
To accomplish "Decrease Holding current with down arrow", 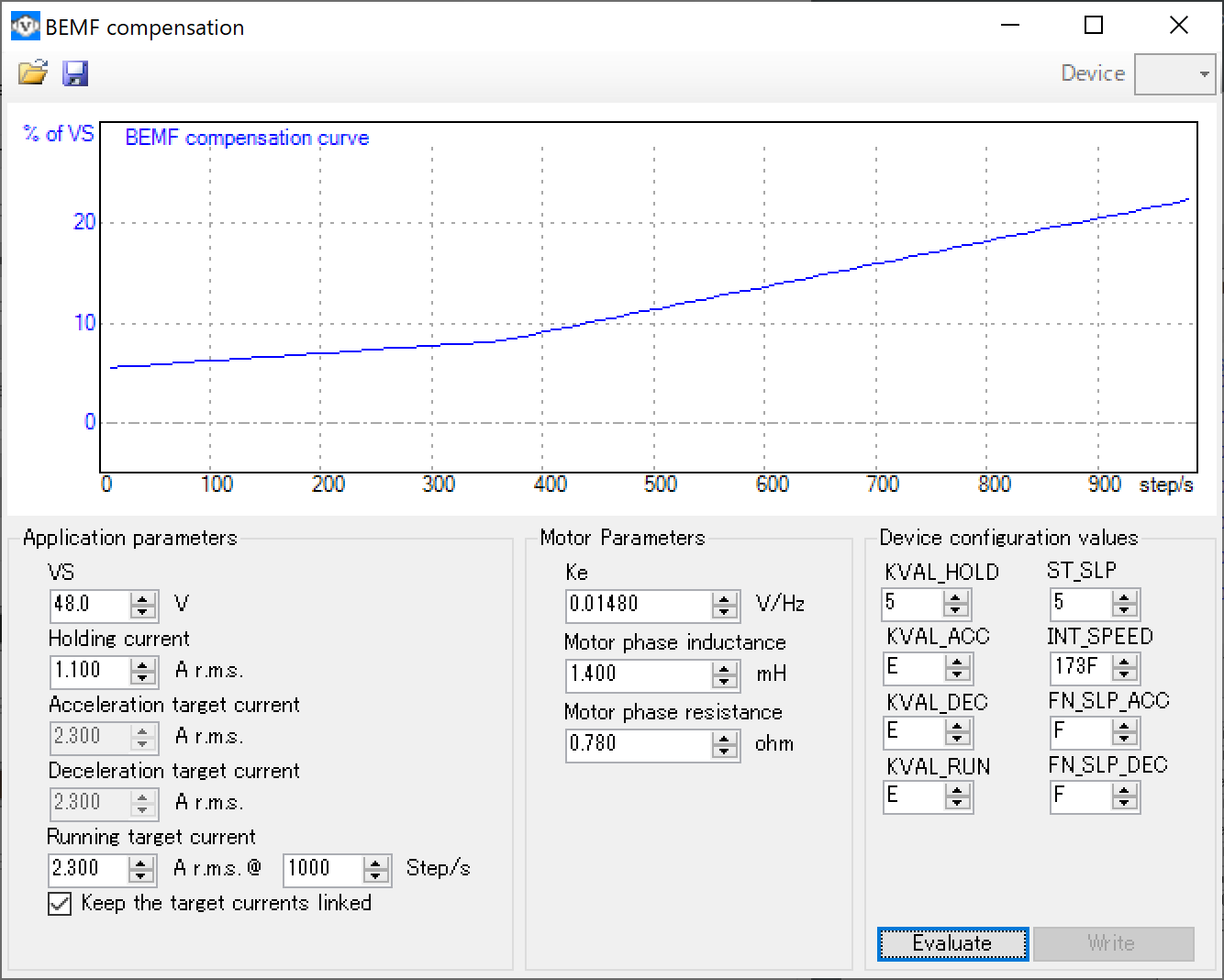I will (x=143, y=677).
